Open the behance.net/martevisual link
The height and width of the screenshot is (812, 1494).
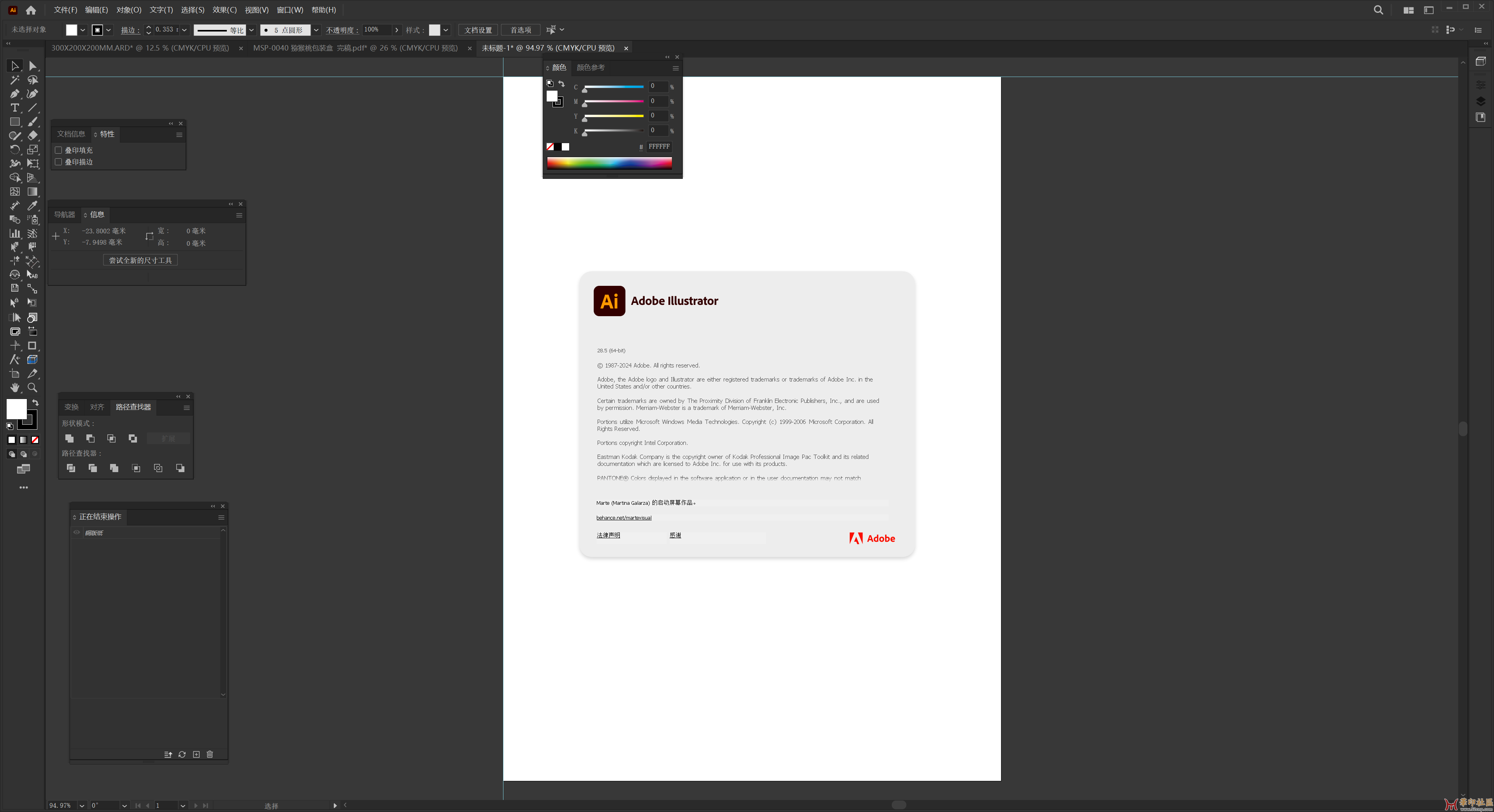[x=623, y=518]
